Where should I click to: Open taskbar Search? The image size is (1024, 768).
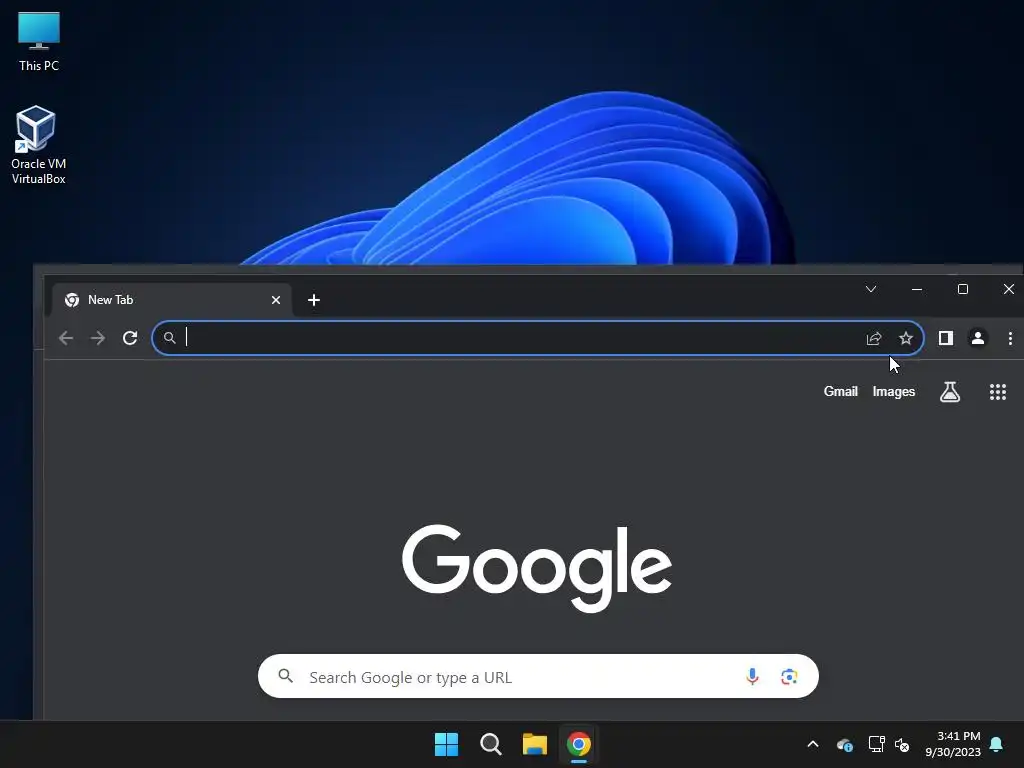pos(490,744)
